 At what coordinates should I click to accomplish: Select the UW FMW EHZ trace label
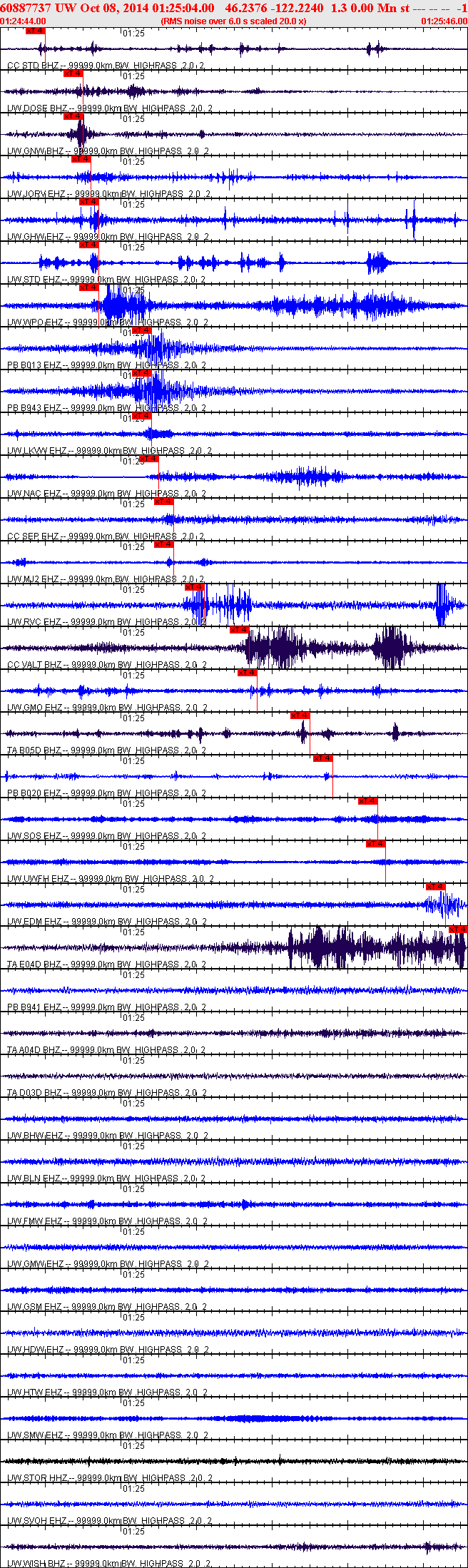point(108,1221)
